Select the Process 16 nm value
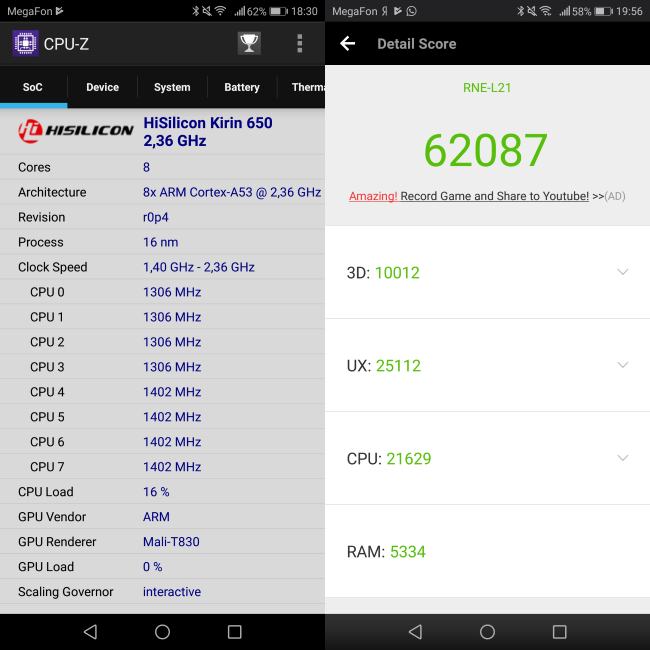Viewport: 650px width, 650px height. [x=160, y=242]
